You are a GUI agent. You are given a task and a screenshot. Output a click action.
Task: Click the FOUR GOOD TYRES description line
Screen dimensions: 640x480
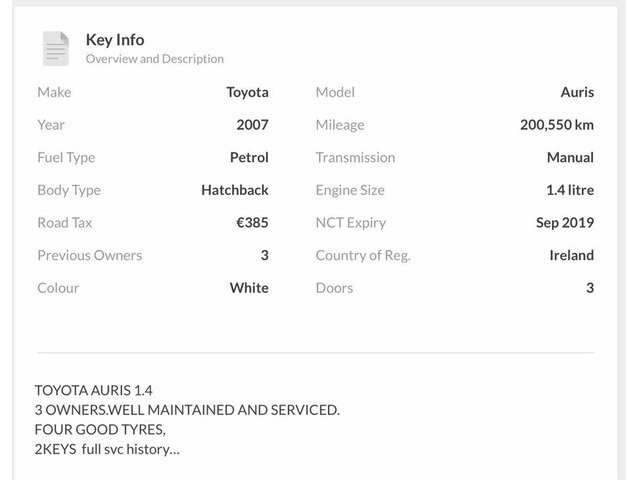tap(100, 430)
